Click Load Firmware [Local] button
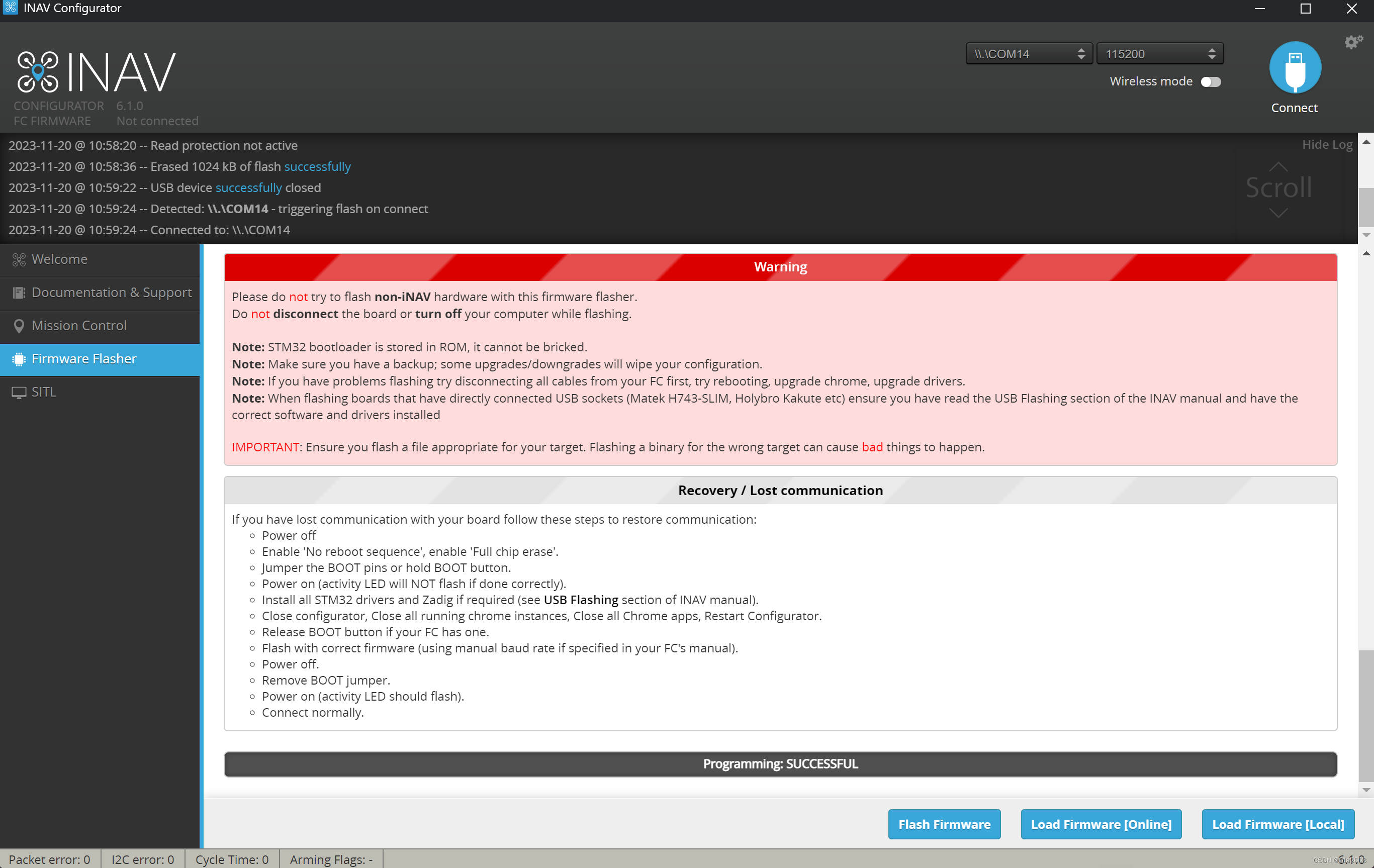 tap(1277, 824)
